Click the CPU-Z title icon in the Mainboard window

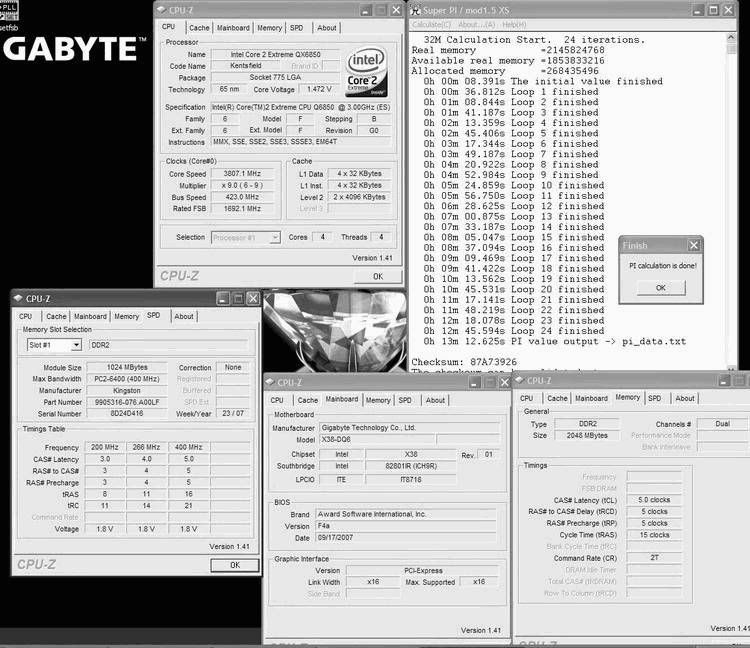point(270,382)
